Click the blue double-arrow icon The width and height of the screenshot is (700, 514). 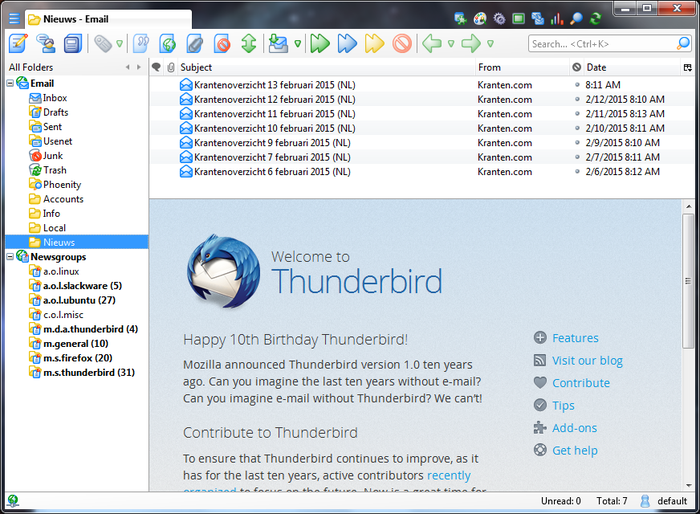347,44
